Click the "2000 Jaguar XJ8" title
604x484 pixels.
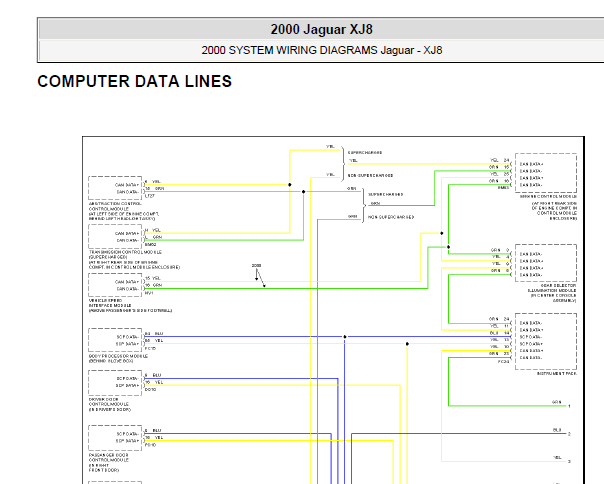point(321,29)
